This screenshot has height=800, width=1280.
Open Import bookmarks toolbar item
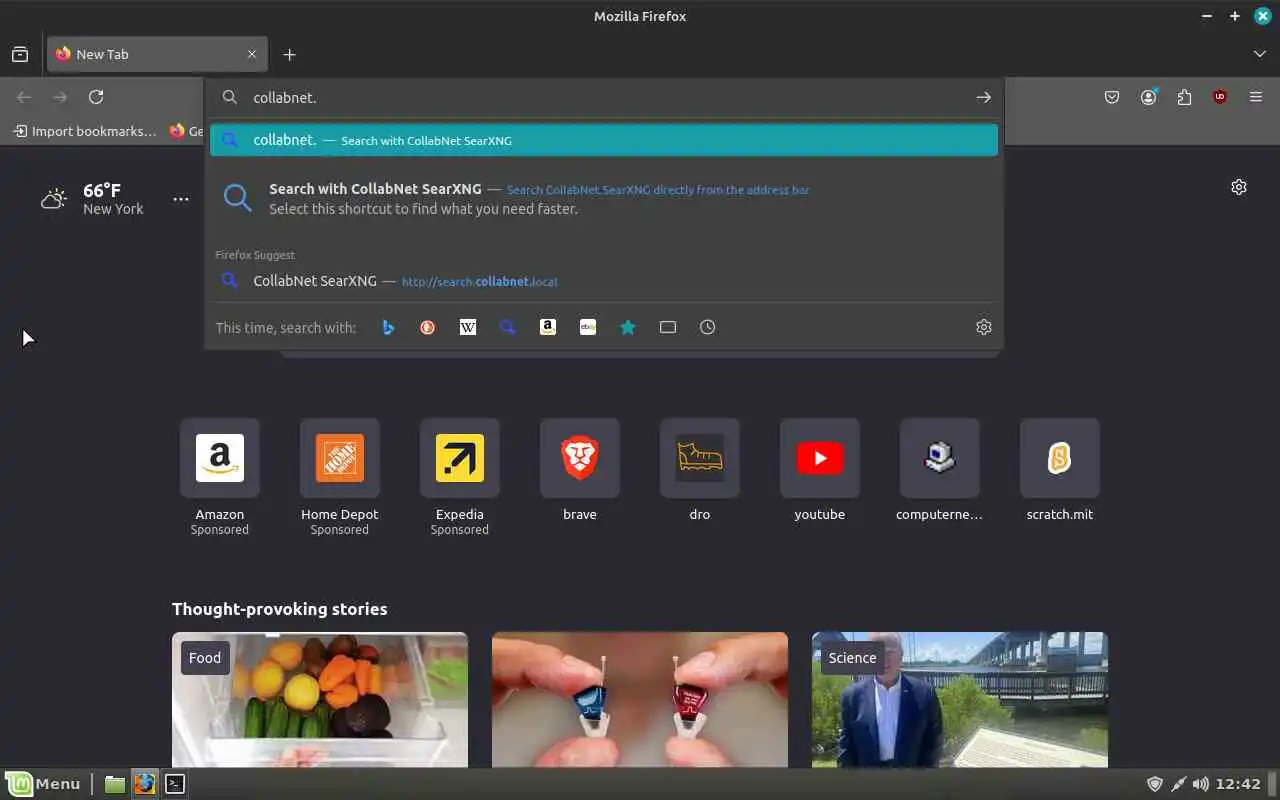coord(84,131)
